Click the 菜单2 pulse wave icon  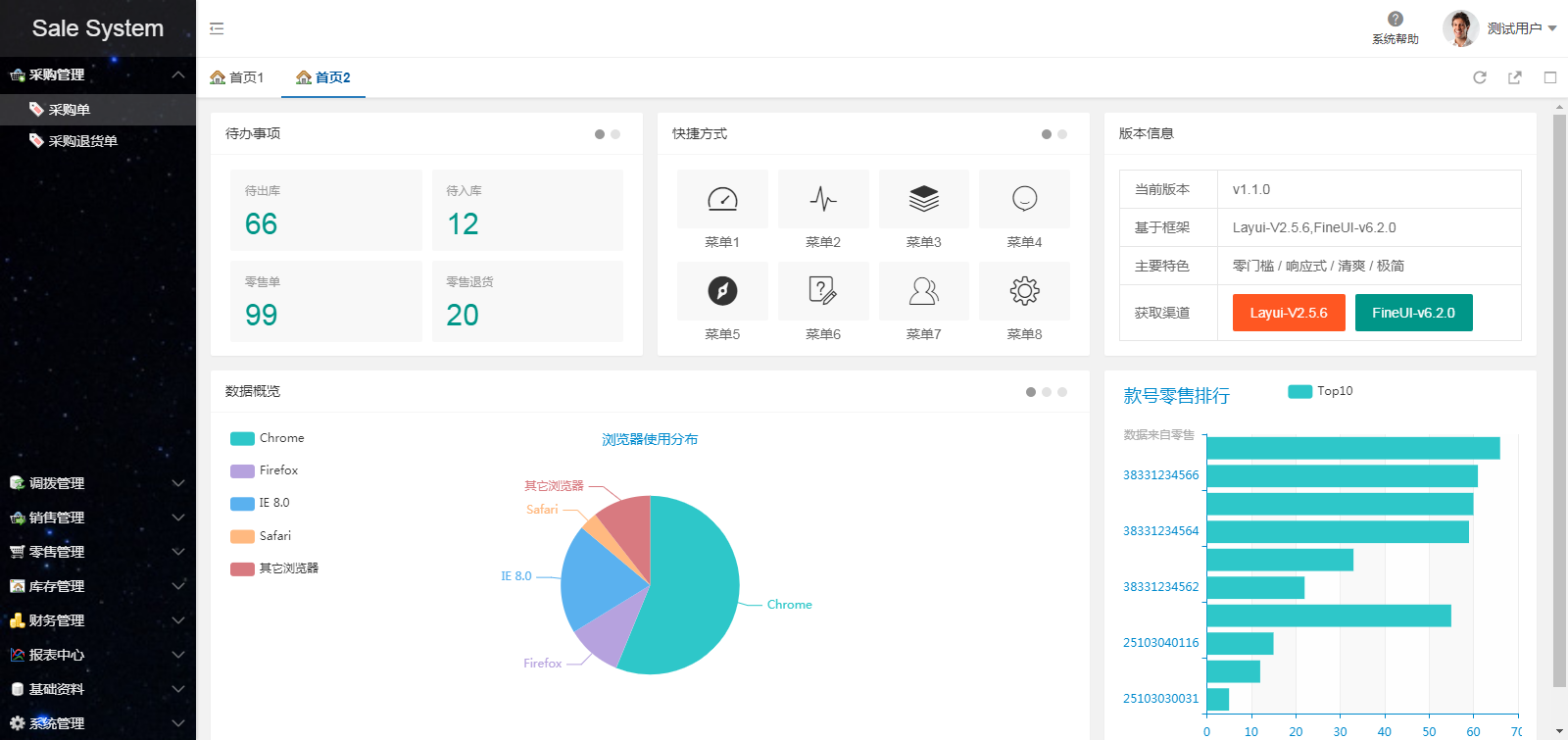click(x=823, y=199)
